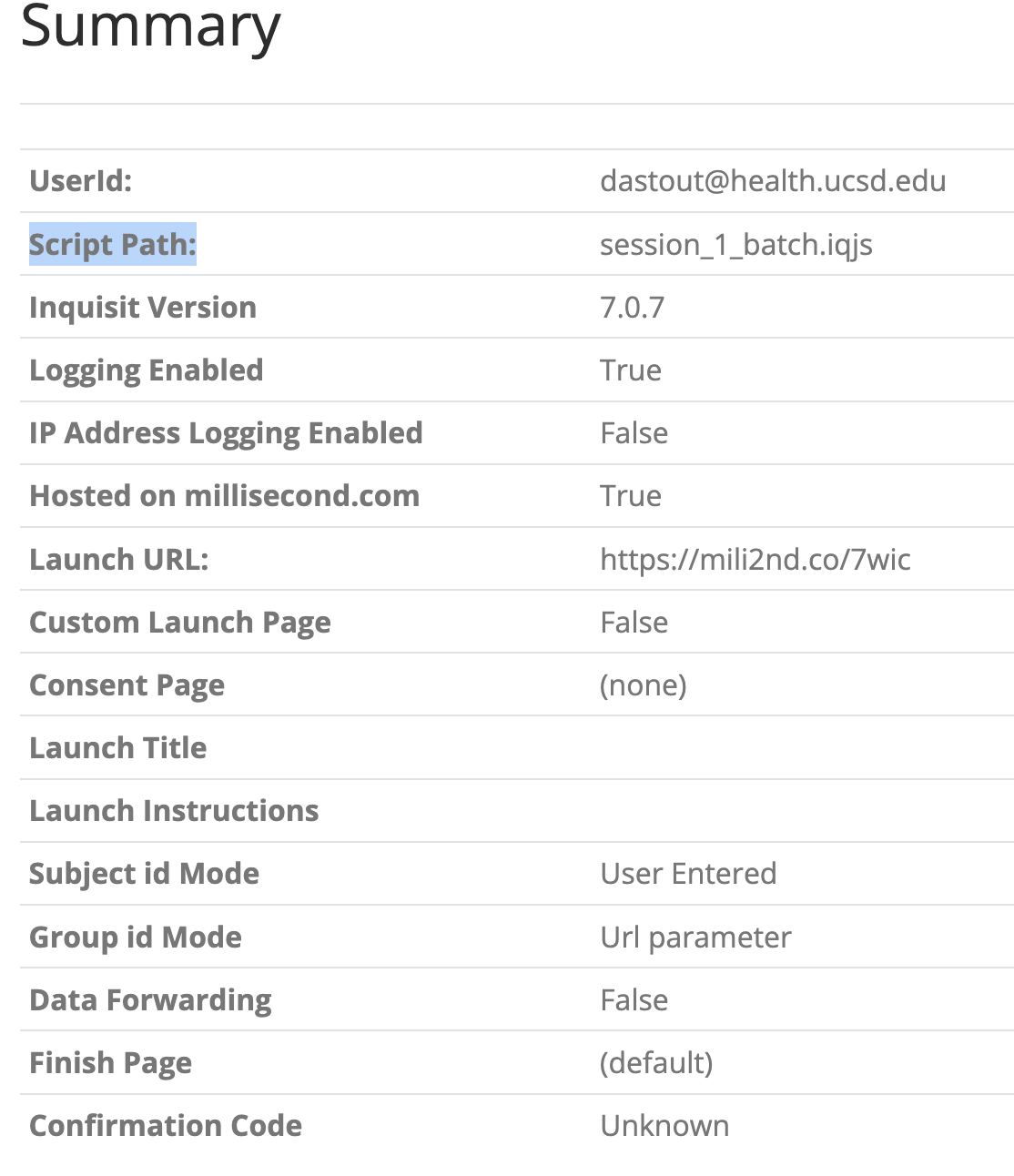Click the Logging Enabled label

coord(147,370)
